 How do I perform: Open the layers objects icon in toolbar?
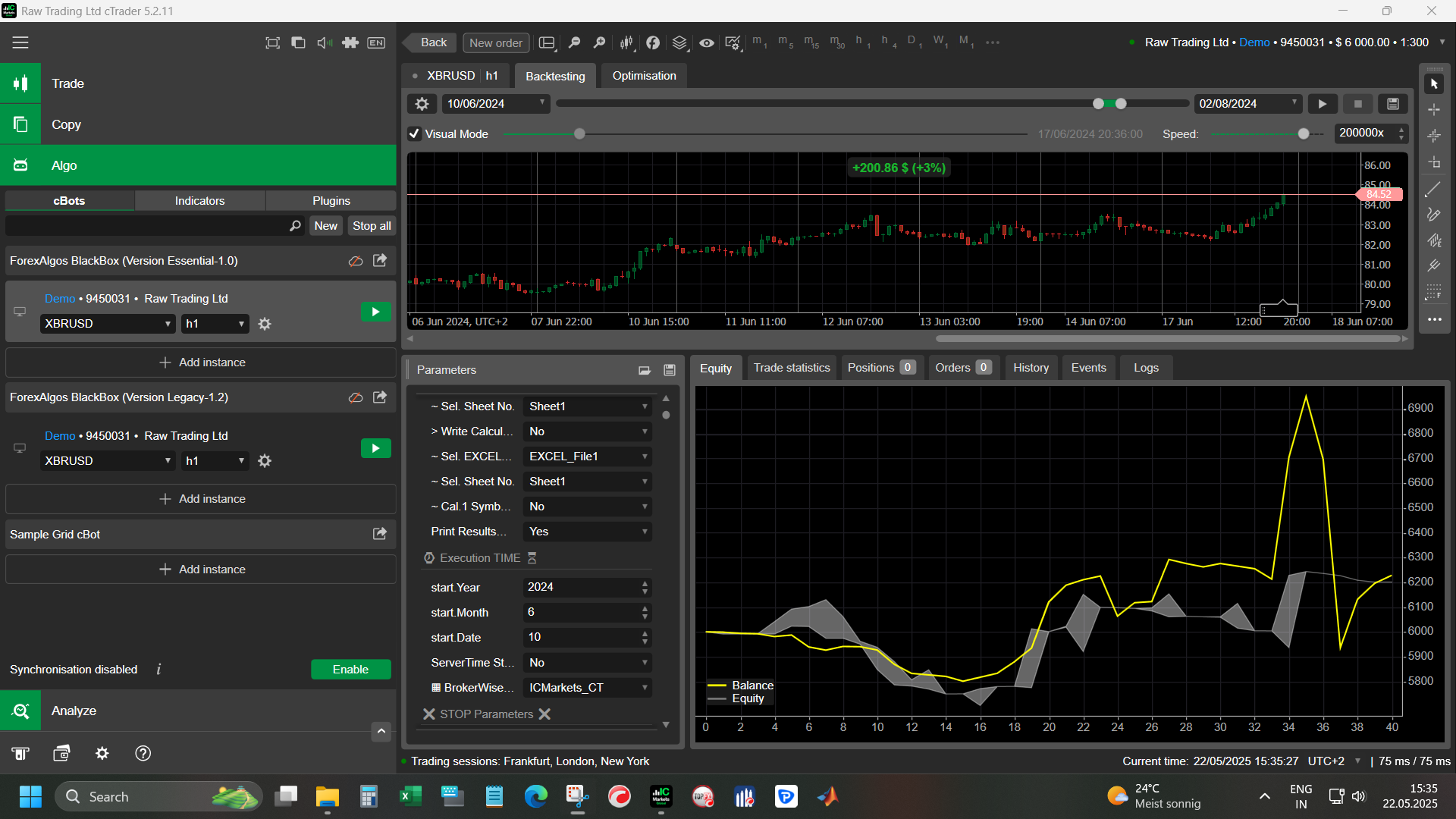point(679,43)
